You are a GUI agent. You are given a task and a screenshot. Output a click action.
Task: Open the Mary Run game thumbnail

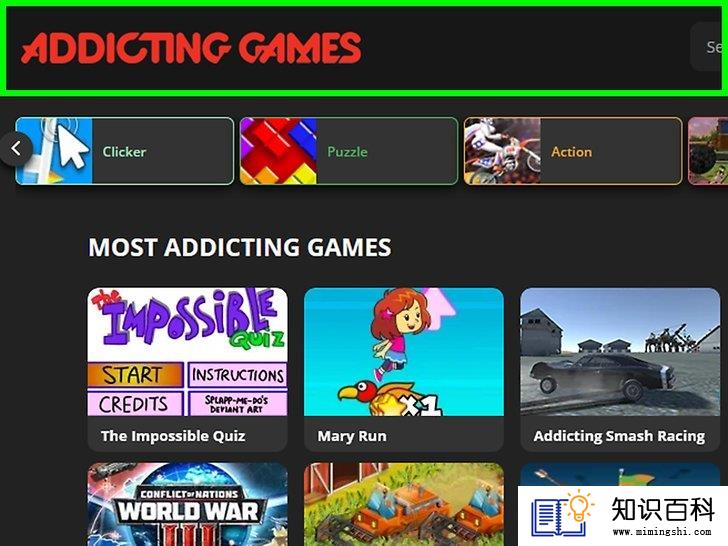coord(404,352)
